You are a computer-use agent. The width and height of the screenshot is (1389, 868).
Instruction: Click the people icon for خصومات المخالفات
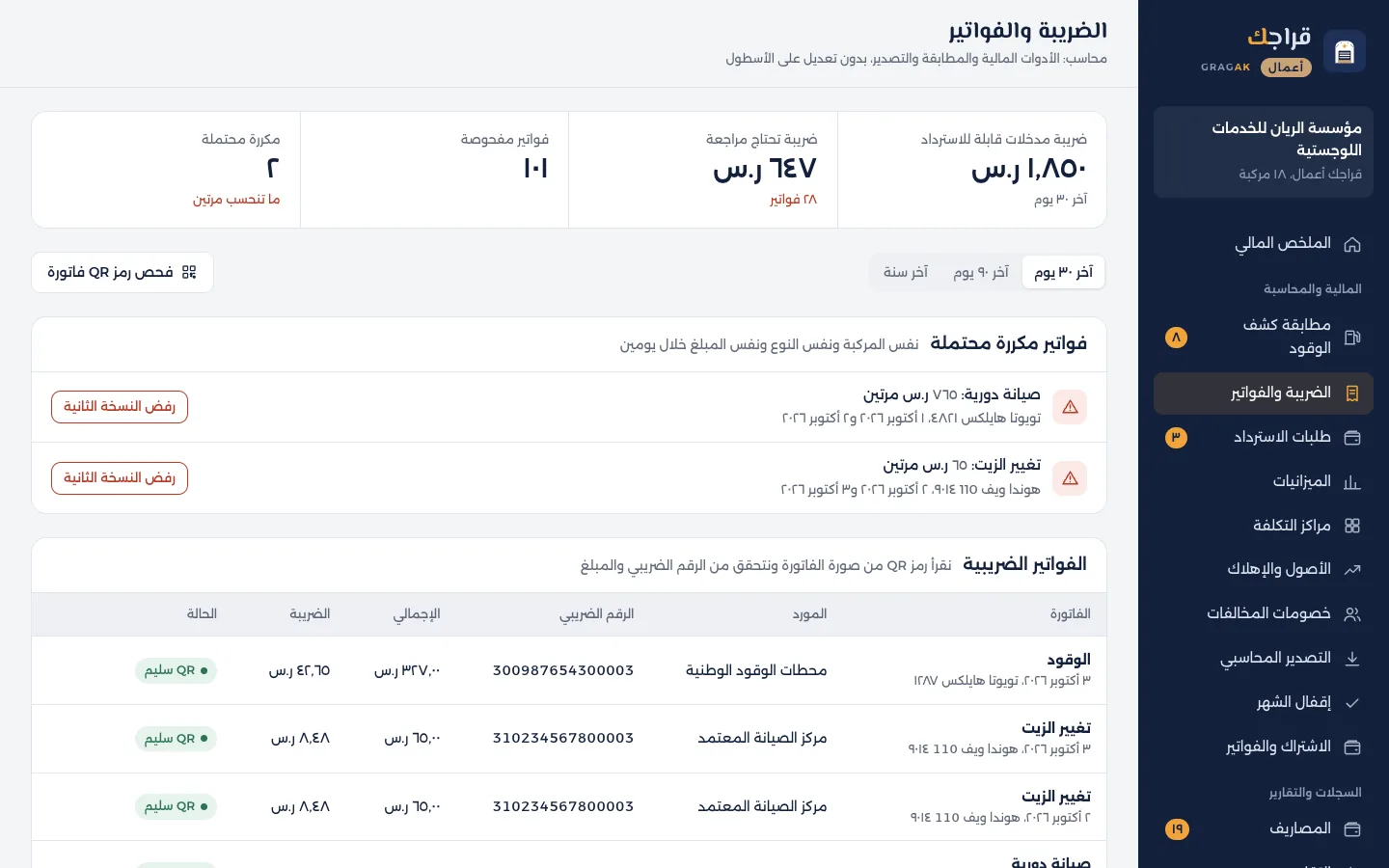(x=1352, y=614)
